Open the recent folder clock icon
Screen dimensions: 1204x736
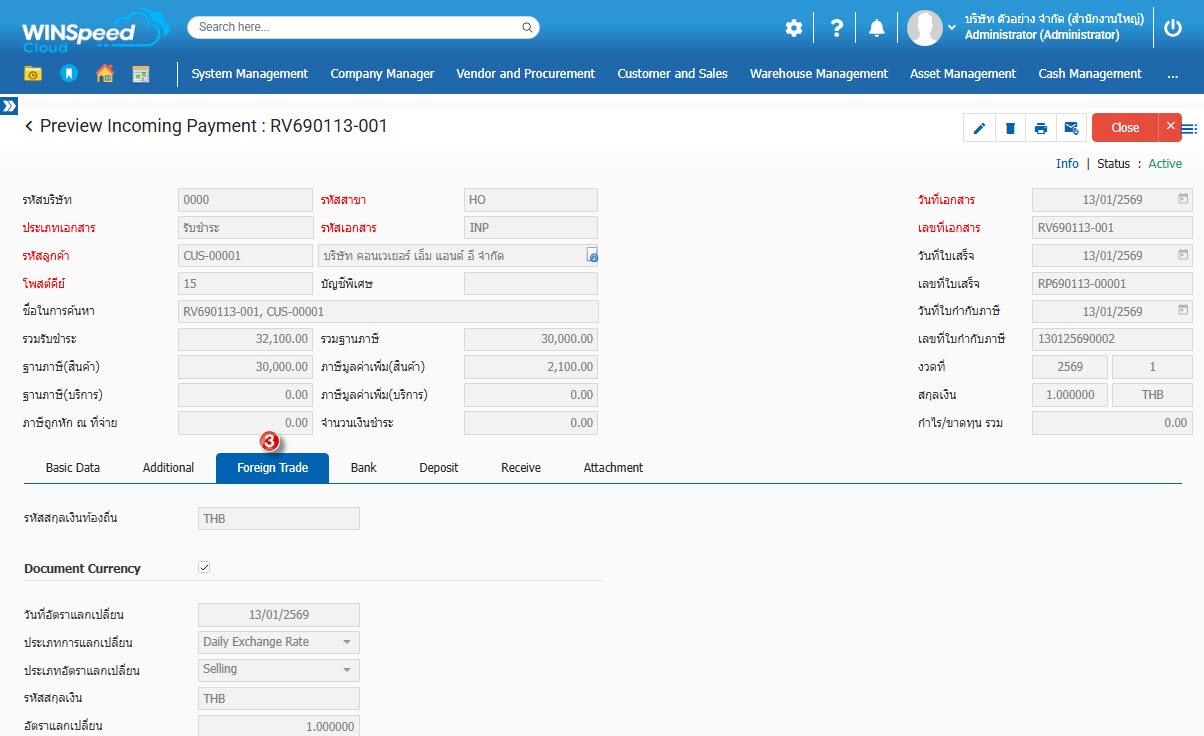(x=33, y=73)
